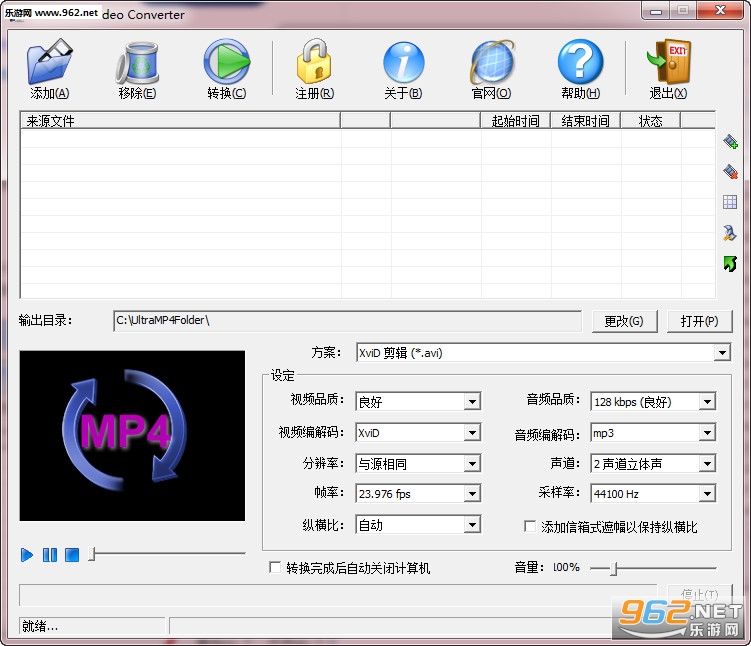Screen dimensions: 751x646
Task: Expand the 纵横比 aspect ratio dropdown
Action: click(x=472, y=525)
